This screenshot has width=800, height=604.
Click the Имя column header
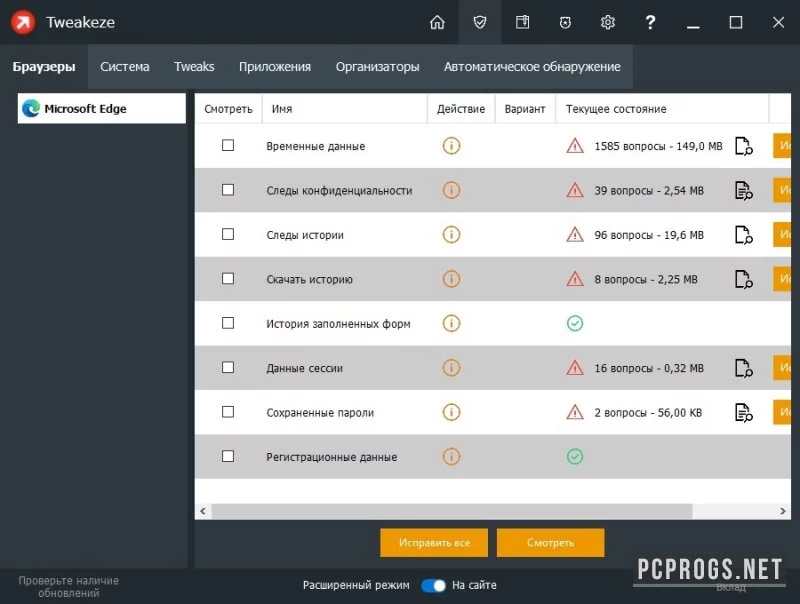pos(344,109)
